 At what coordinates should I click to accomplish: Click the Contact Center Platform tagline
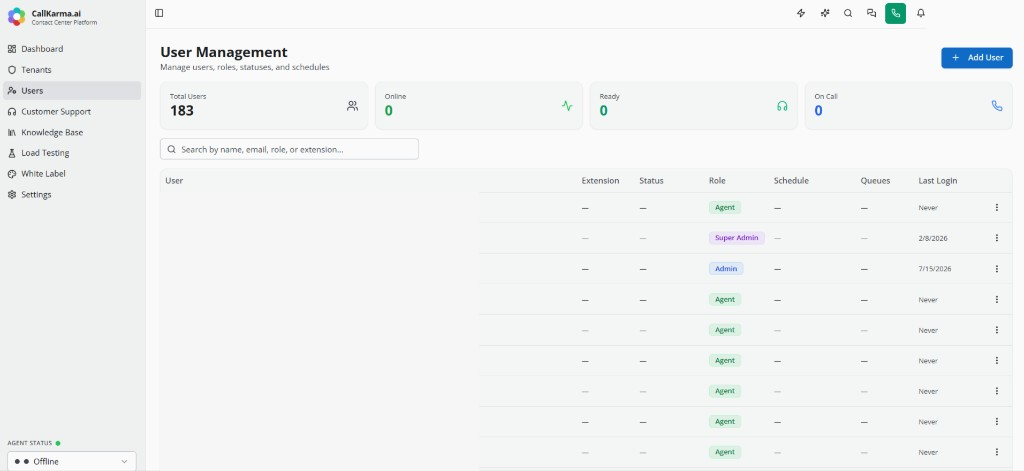64,22
